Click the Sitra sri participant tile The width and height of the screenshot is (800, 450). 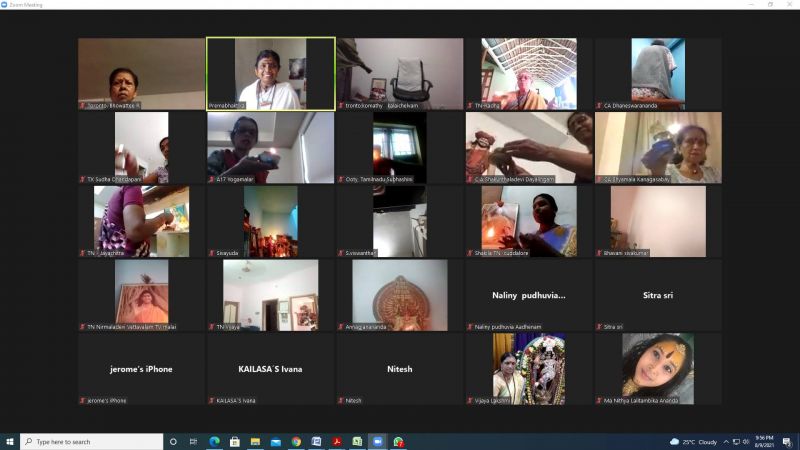click(657, 295)
